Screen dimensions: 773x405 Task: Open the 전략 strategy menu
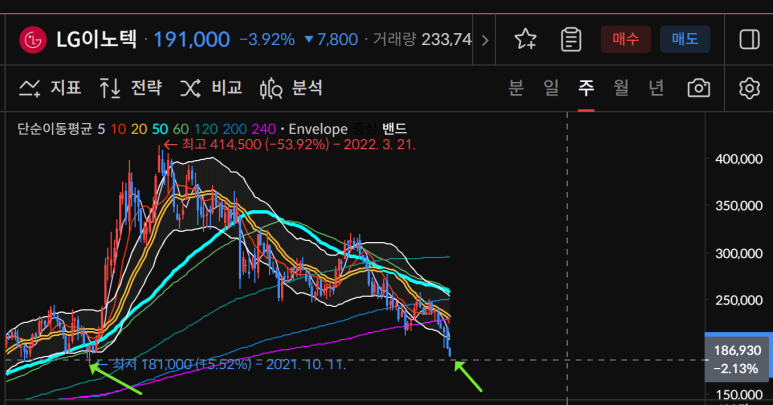pyautogui.click(x=131, y=88)
